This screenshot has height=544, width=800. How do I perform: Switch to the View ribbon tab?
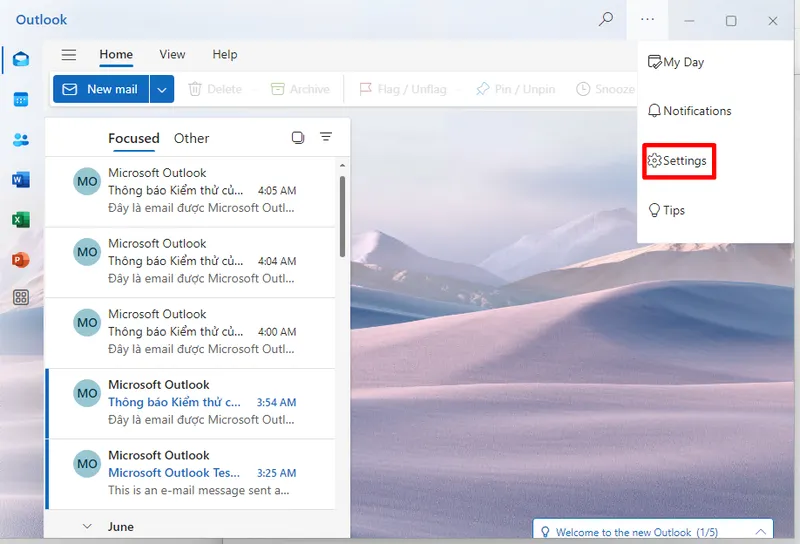pyautogui.click(x=172, y=55)
